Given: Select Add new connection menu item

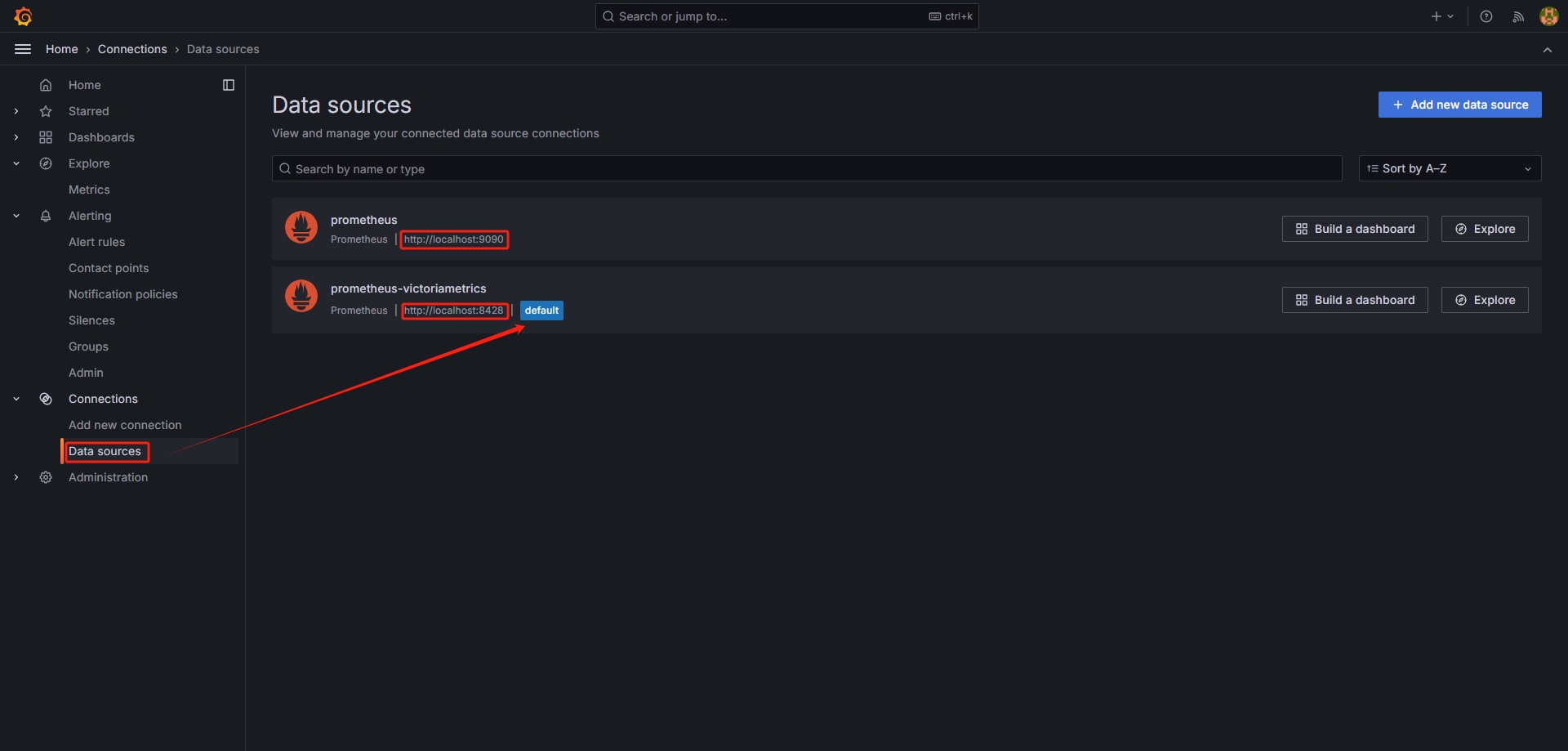Looking at the screenshot, I should pyautogui.click(x=125, y=425).
